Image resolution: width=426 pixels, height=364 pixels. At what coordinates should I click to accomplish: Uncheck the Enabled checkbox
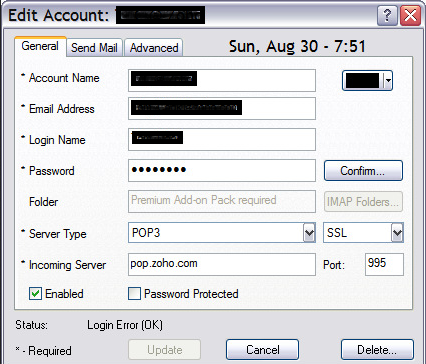point(35,294)
